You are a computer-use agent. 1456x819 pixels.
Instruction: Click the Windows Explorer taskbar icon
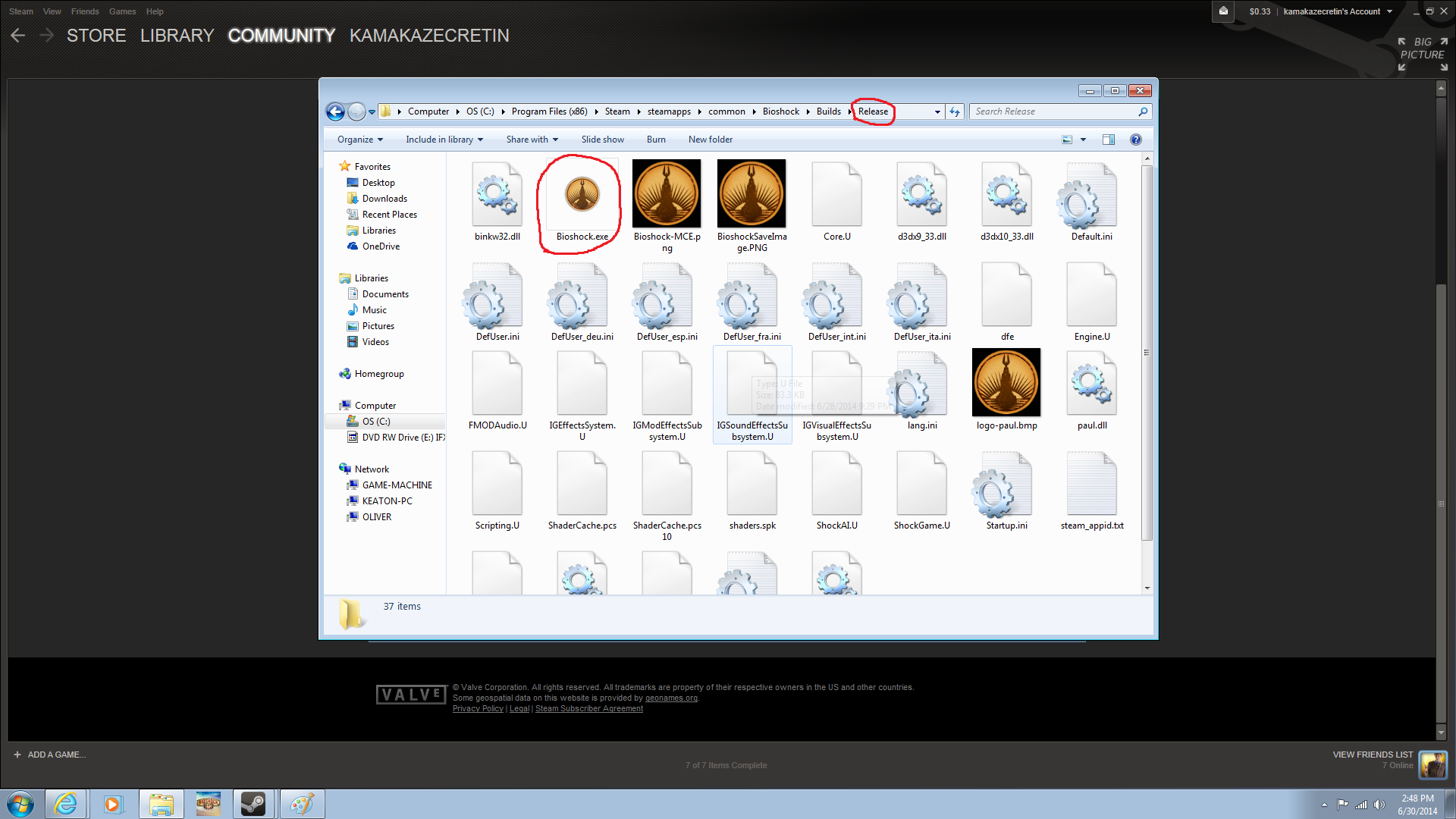coord(161,804)
